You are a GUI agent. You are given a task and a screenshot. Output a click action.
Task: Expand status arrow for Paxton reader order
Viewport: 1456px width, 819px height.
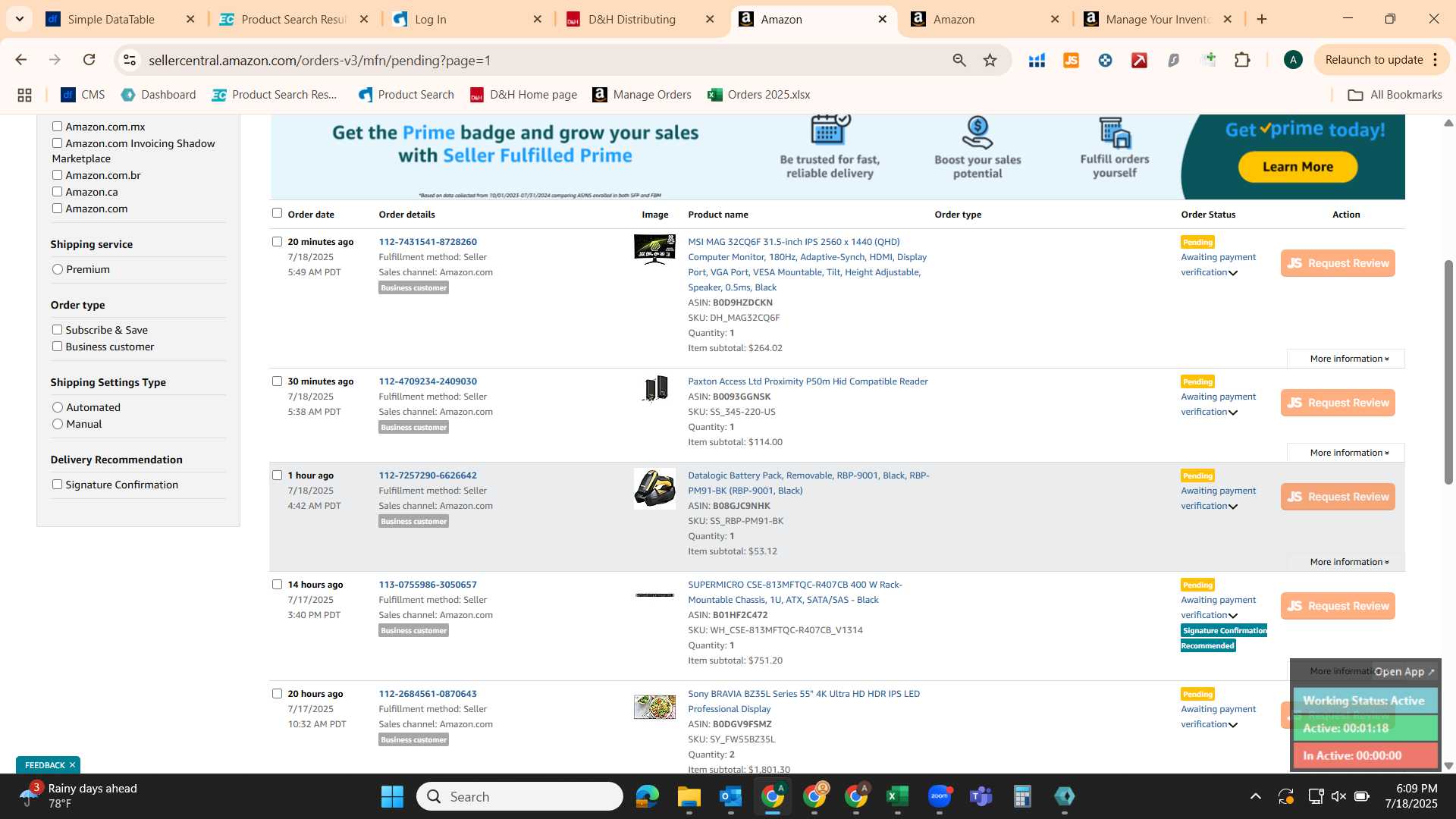click(x=1233, y=413)
